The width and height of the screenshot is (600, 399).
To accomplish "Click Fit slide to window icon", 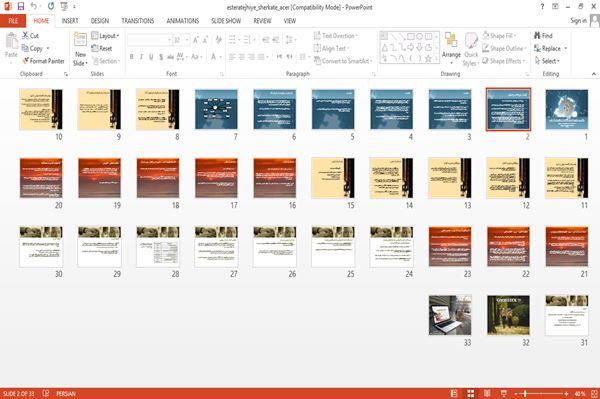I will pyautogui.click(x=594, y=393).
